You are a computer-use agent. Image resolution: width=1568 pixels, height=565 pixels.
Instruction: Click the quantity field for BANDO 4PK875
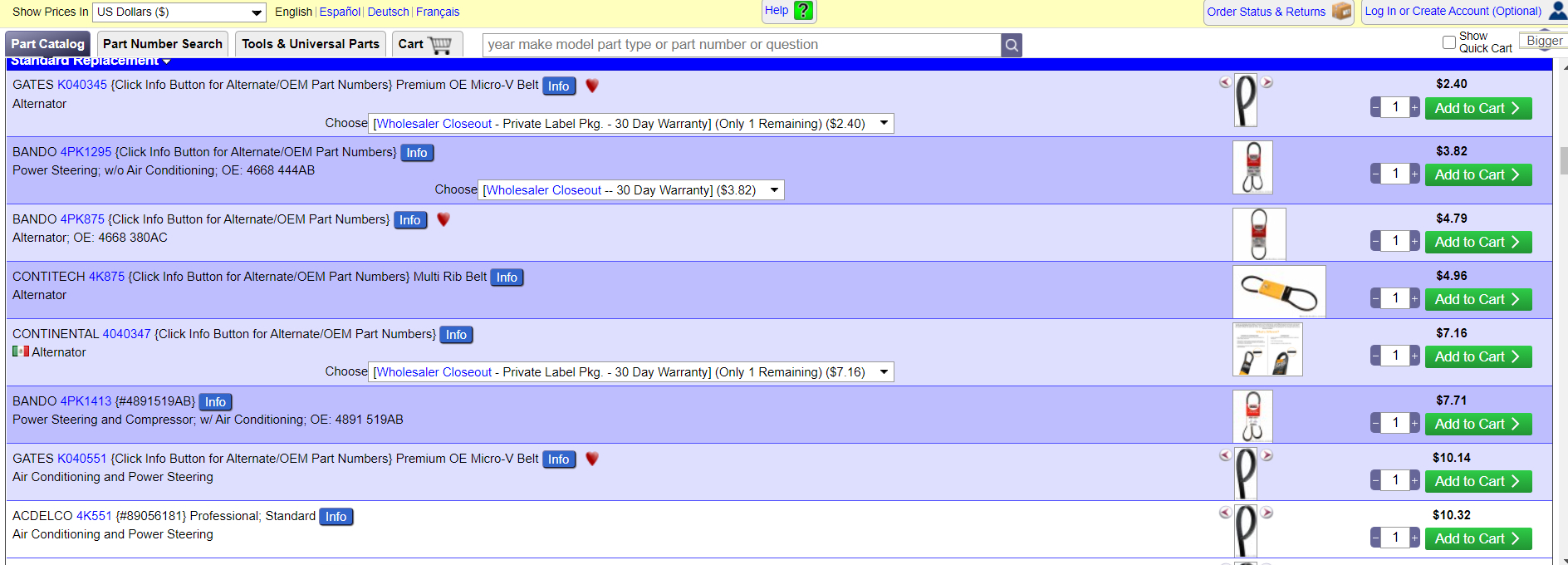1395,241
